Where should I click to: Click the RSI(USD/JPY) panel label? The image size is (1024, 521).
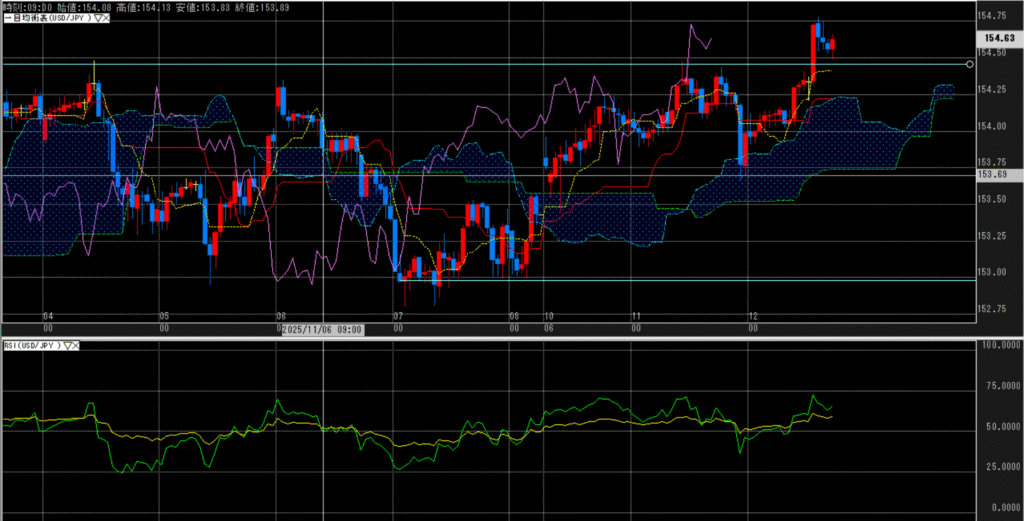point(32,345)
